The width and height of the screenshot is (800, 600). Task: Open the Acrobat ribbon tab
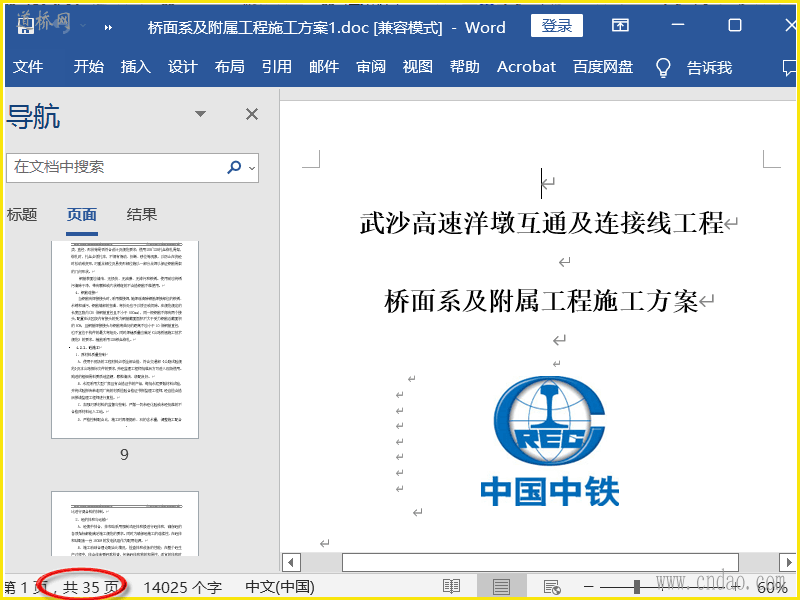click(527, 67)
